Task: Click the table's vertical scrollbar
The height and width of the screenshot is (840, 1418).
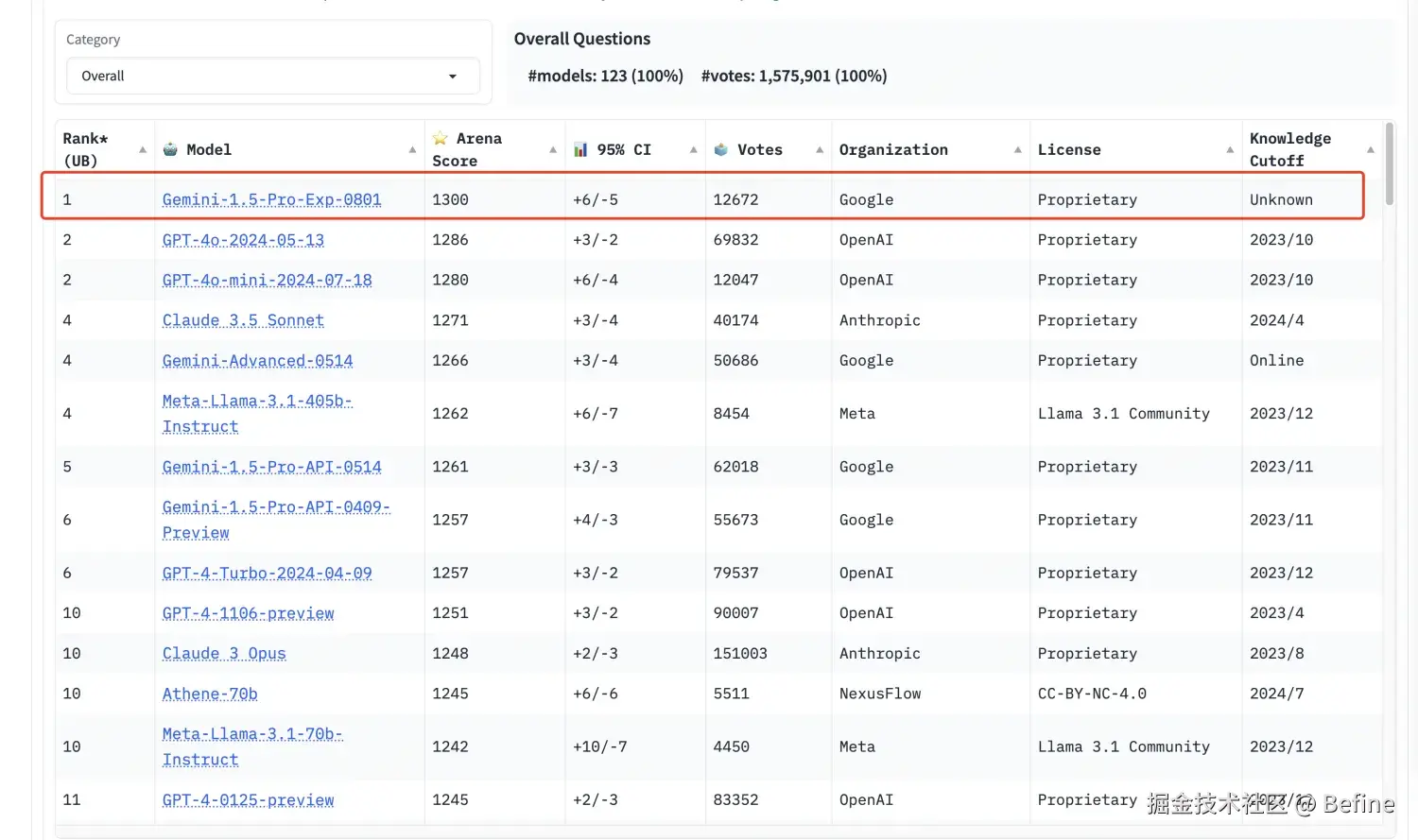Action: pyautogui.click(x=1389, y=164)
